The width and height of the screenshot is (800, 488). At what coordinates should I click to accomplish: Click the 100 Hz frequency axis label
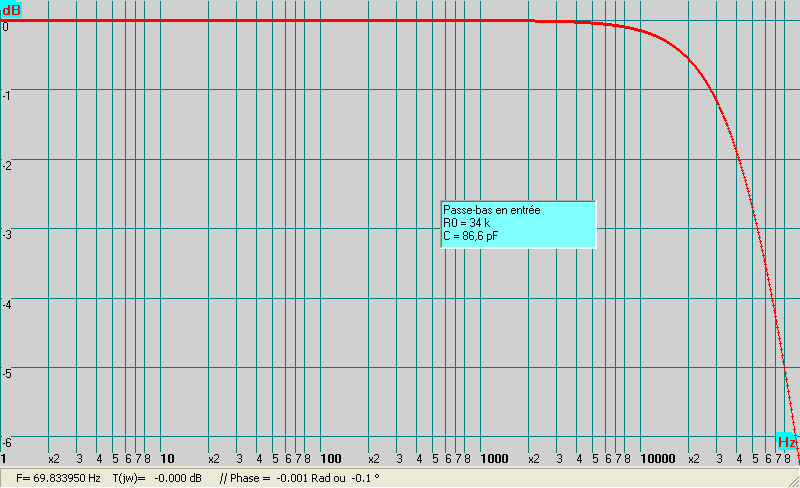[x=331, y=459]
